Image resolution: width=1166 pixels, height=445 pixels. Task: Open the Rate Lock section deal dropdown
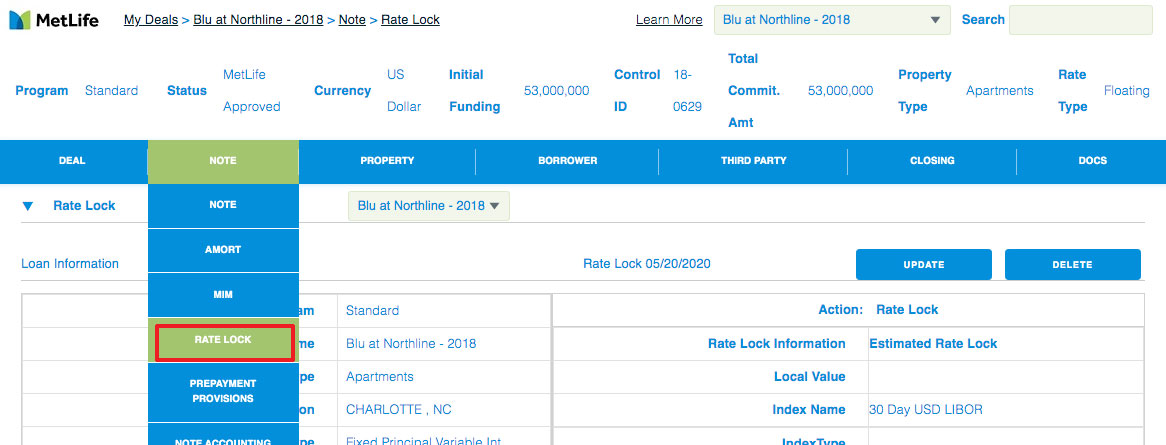pyautogui.click(x=429, y=206)
